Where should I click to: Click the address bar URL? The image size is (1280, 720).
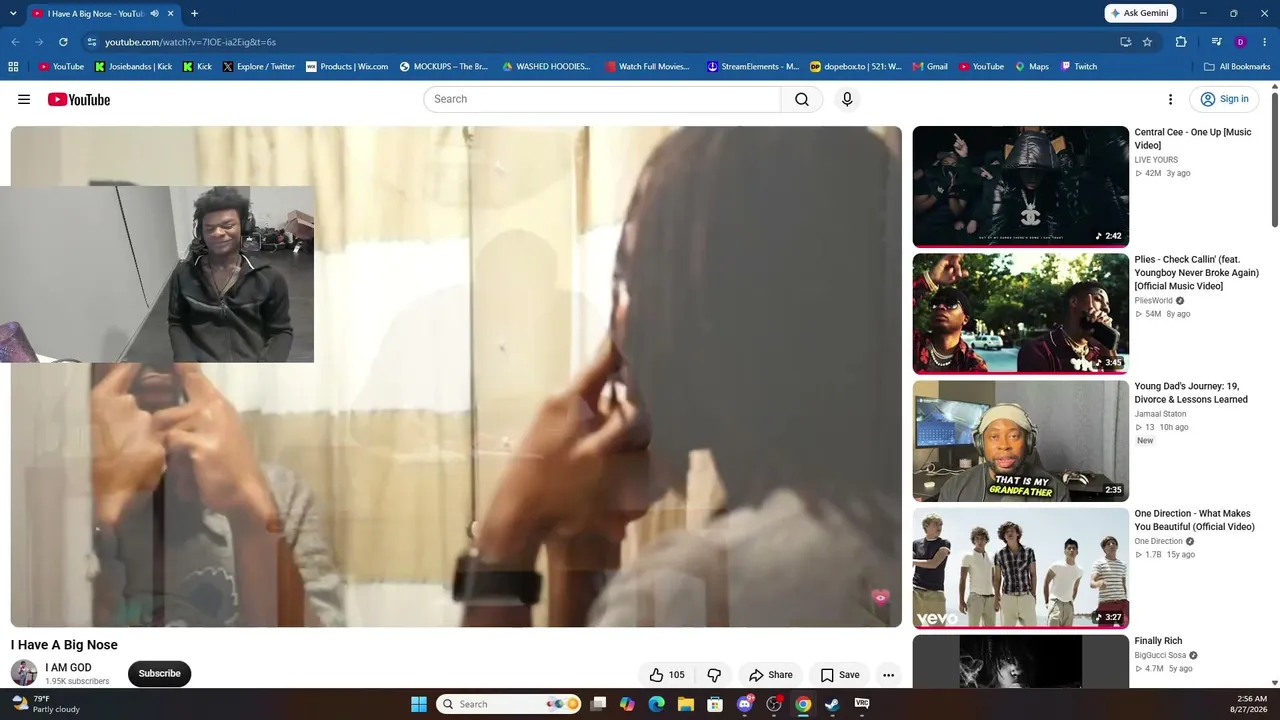(x=190, y=42)
